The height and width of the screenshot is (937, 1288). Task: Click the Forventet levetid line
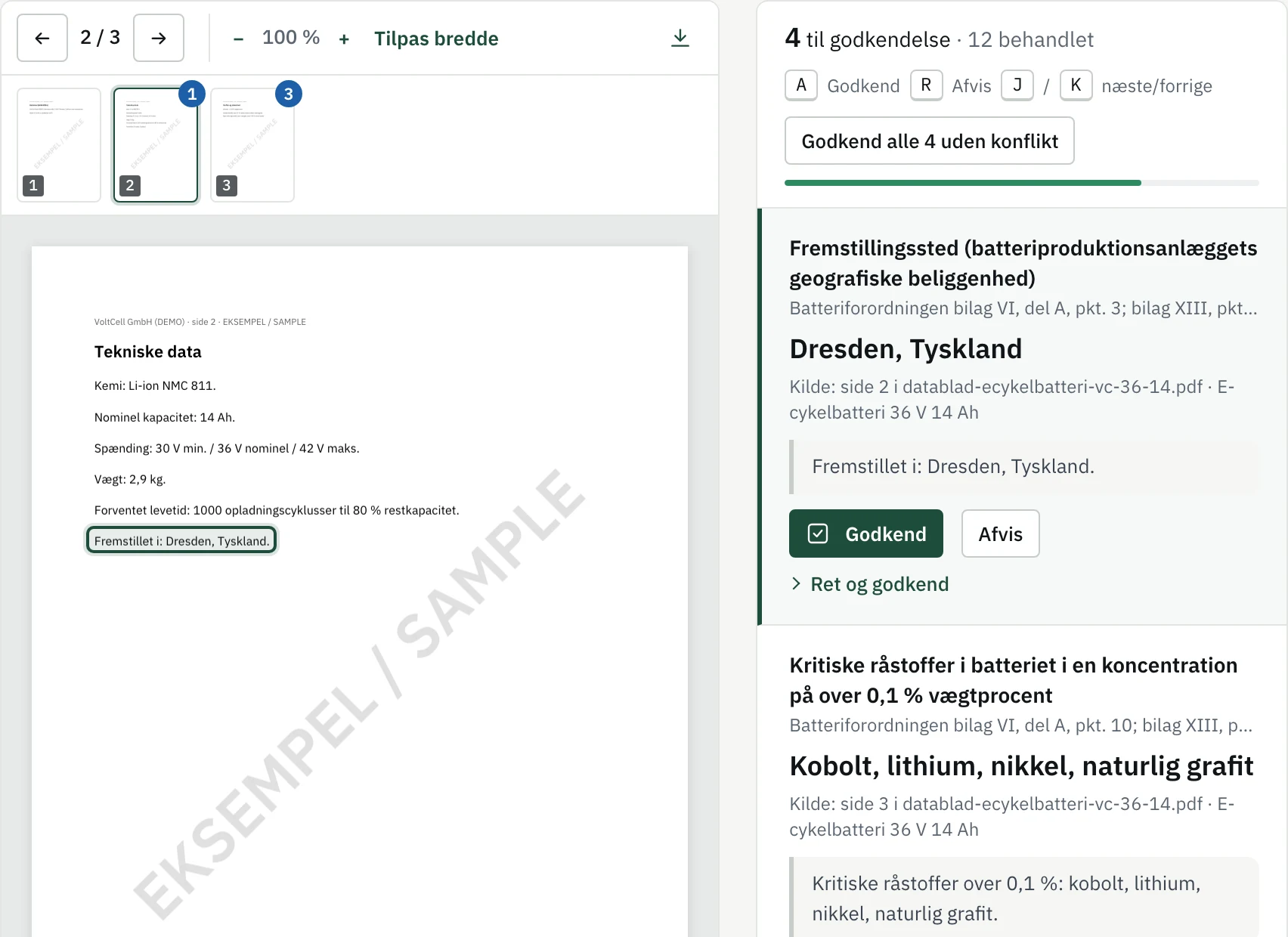click(277, 510)
